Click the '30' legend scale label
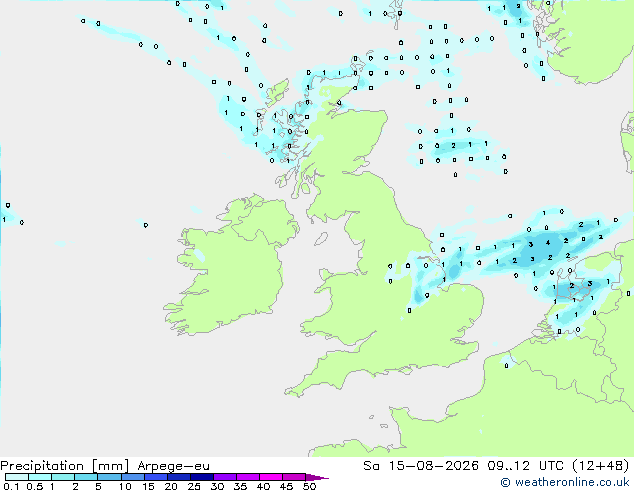634x490 pixels. click(217, 486)
